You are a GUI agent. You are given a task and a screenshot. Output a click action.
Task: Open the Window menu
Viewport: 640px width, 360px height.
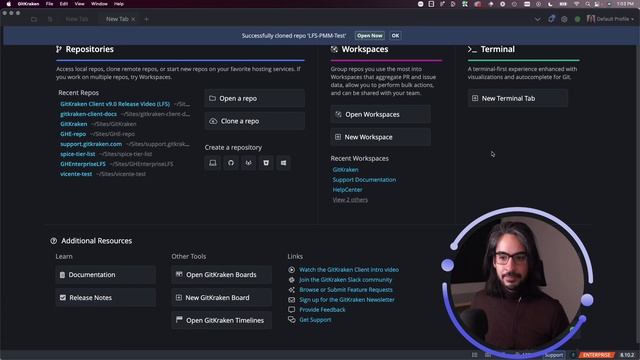click(99, 4)
